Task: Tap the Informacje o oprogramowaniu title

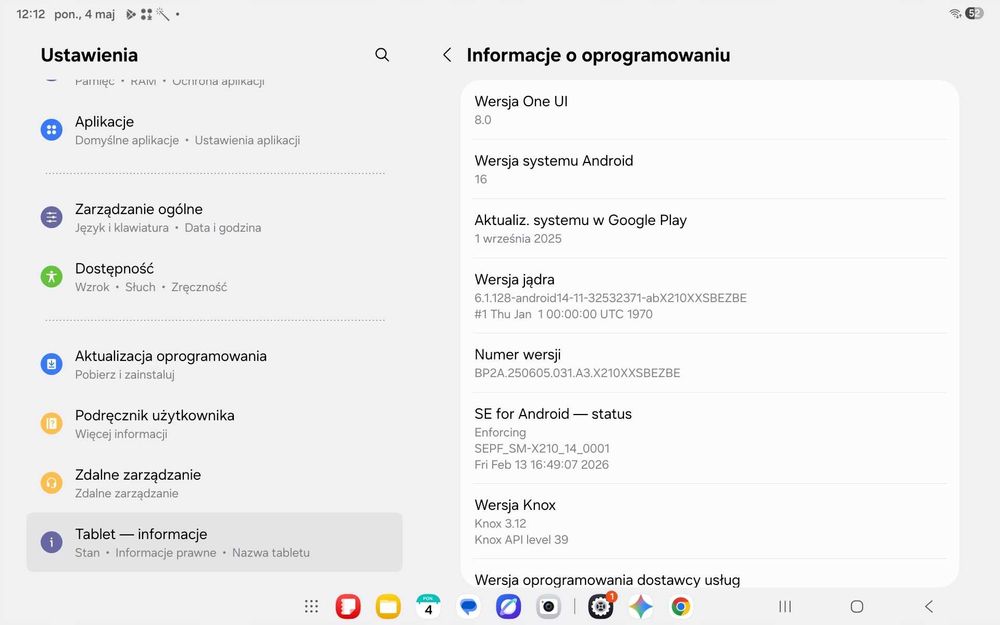Action: pyautogui.click(x=598, y=55)
